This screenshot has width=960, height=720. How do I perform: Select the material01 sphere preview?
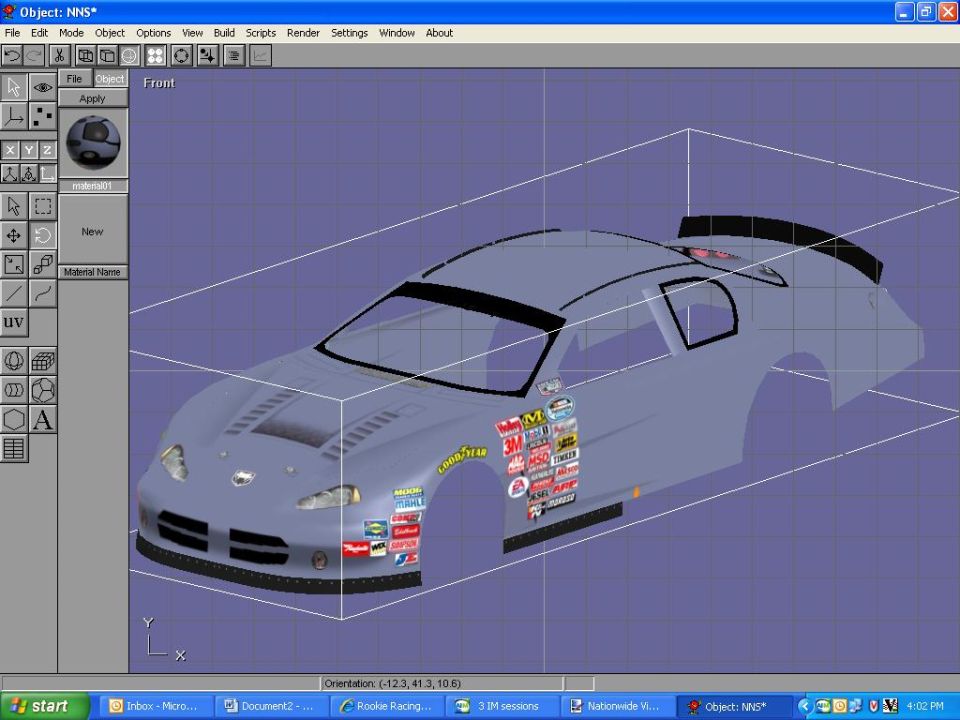(92, 143)
